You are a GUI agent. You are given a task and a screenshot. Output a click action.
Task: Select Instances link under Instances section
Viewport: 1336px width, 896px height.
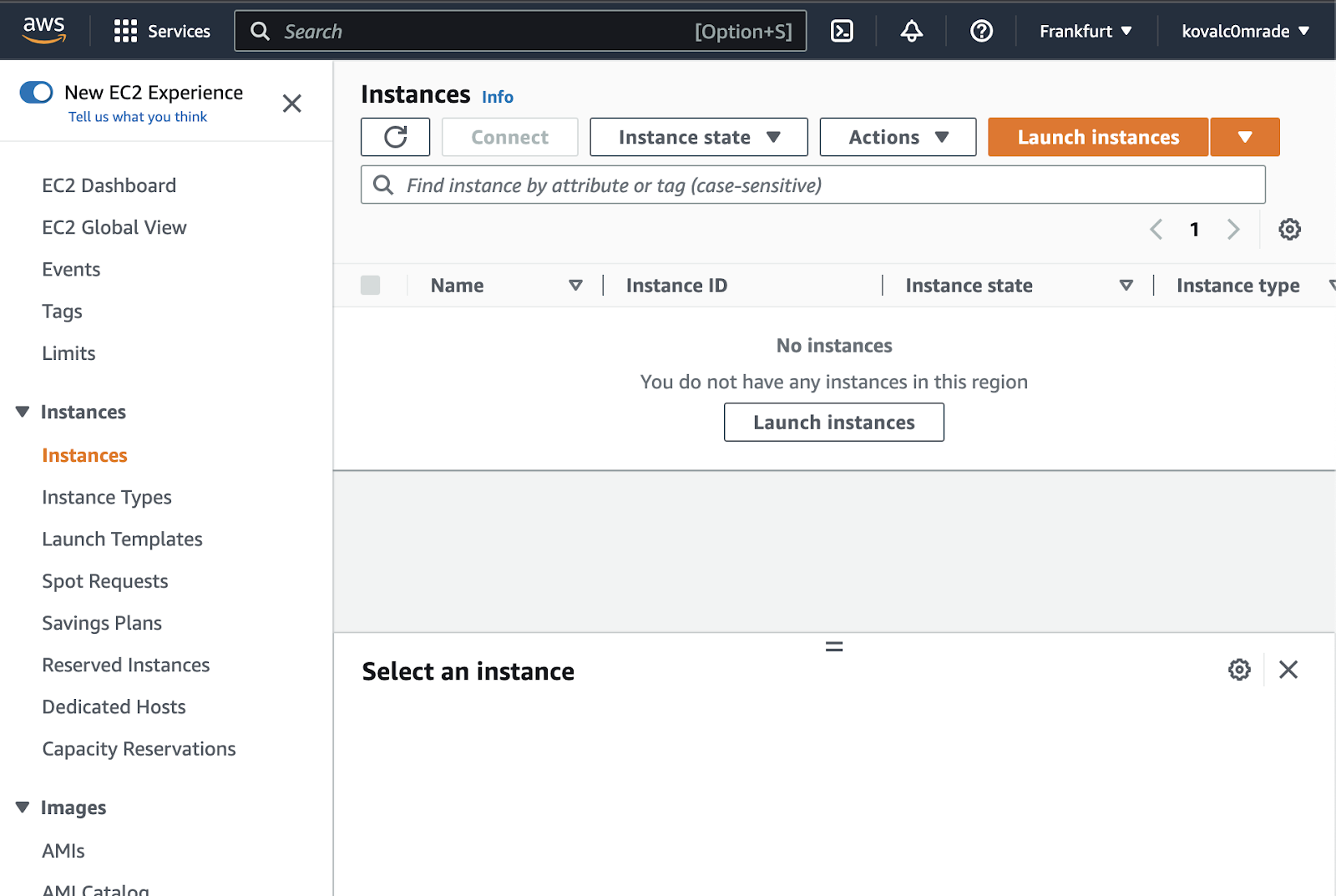pyautogui.click(x=84, y=455)
